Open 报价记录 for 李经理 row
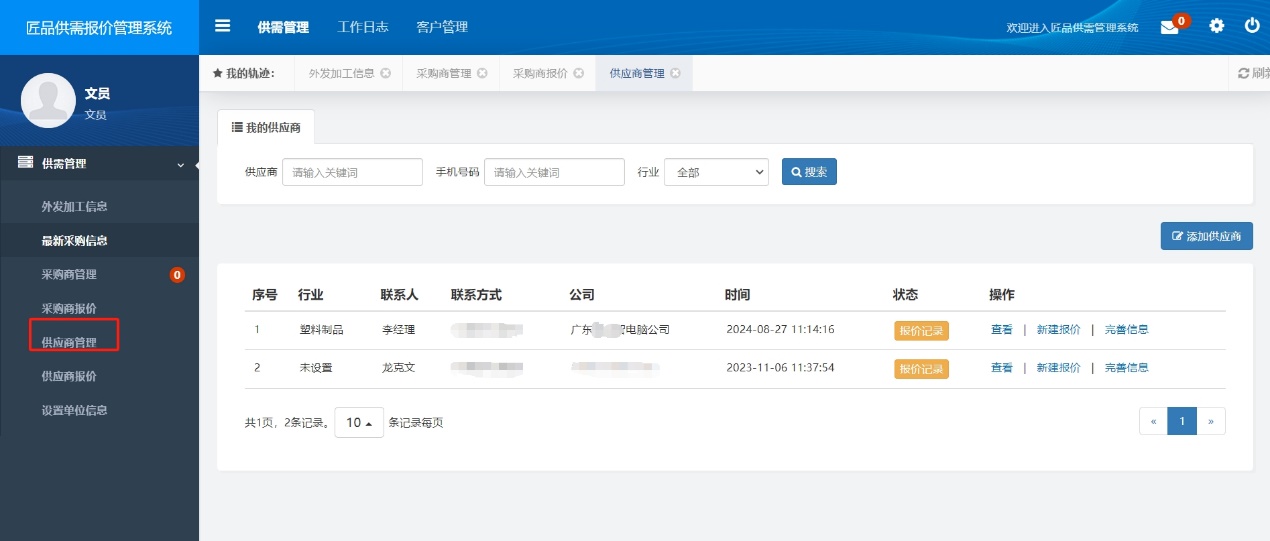 click(x=921, y=330)
